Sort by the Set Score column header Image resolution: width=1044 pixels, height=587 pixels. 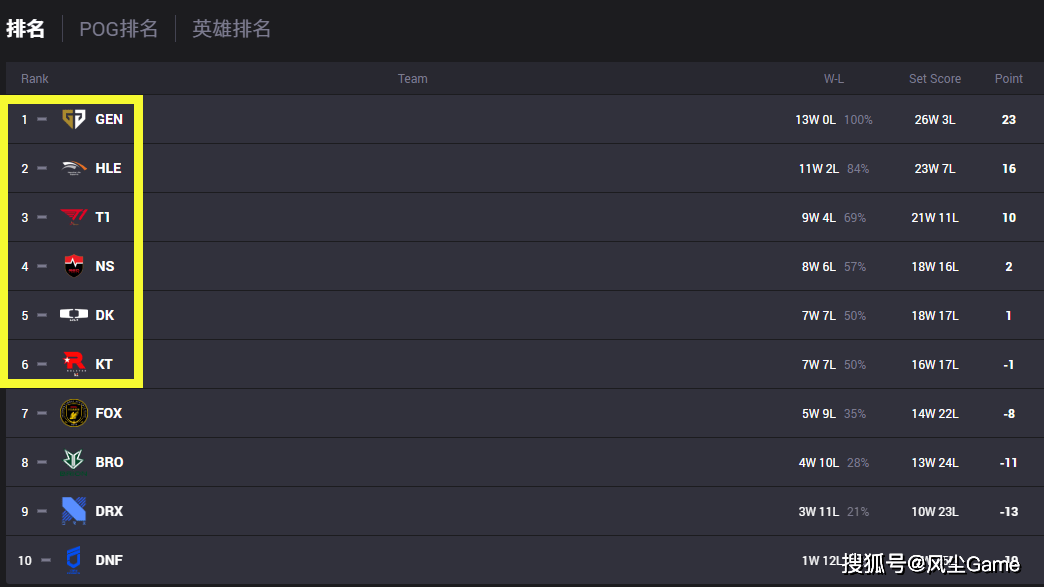pos(934,79)
